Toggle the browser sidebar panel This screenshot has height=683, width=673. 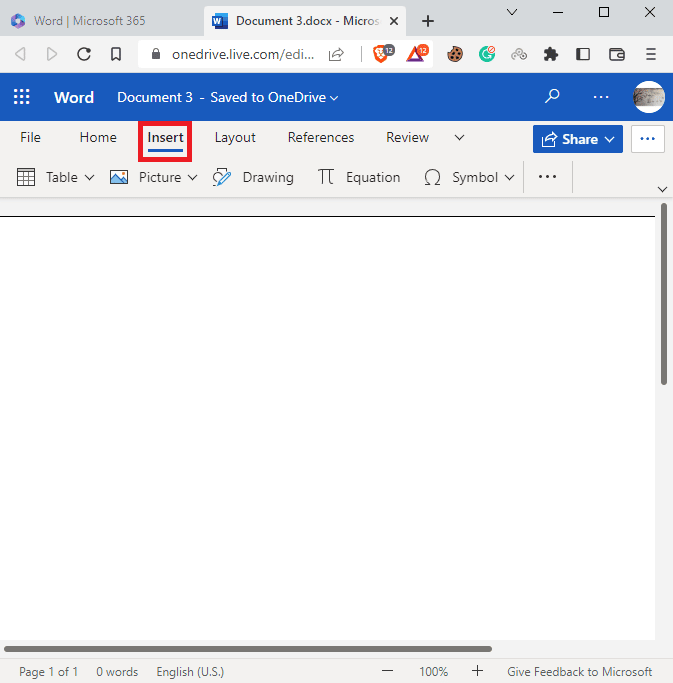point(583,54)
